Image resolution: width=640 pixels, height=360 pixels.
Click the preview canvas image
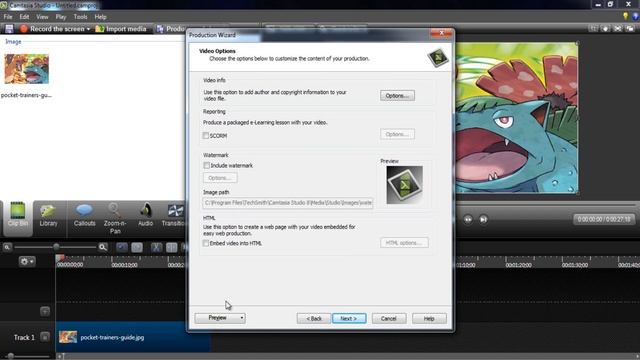[517, 118]
